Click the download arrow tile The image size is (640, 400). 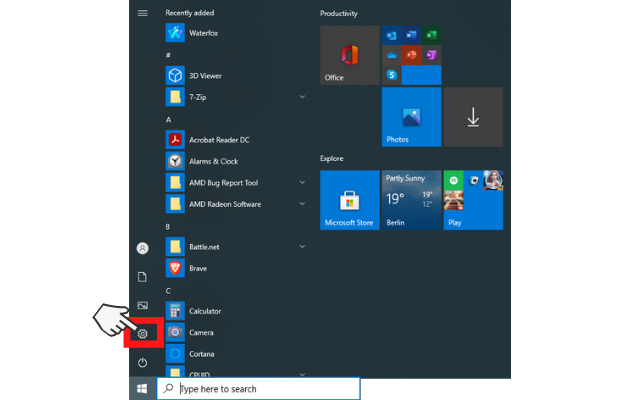click(473, 117)
